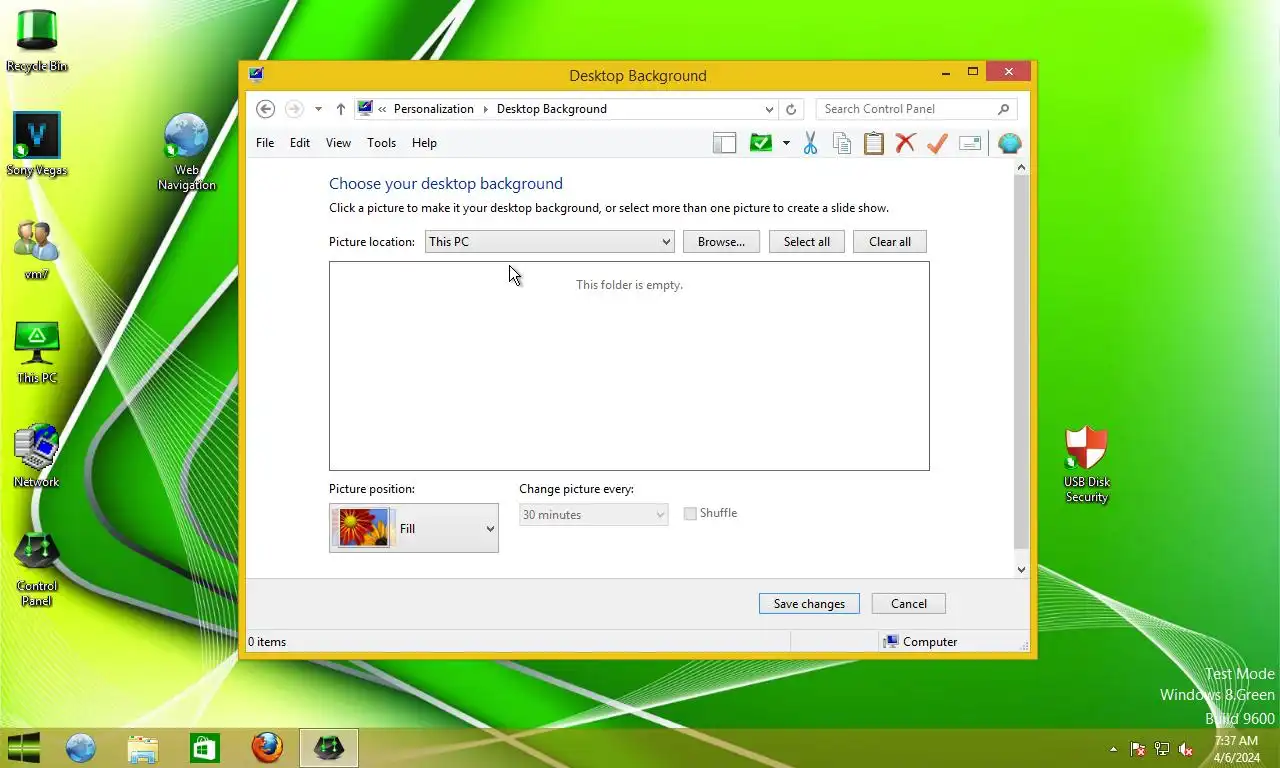Open the 30 minutes interval dropdown

pos(594,515)
